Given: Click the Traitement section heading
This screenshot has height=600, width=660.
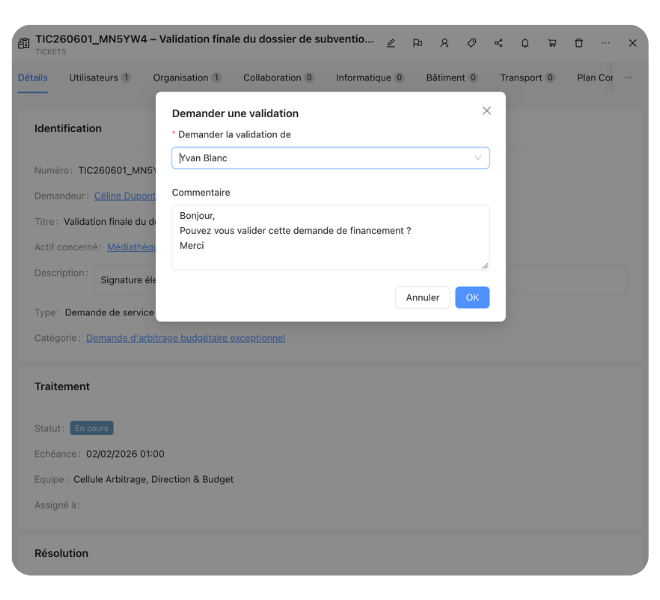Looking at the screenshot, I should click(62, 387).
